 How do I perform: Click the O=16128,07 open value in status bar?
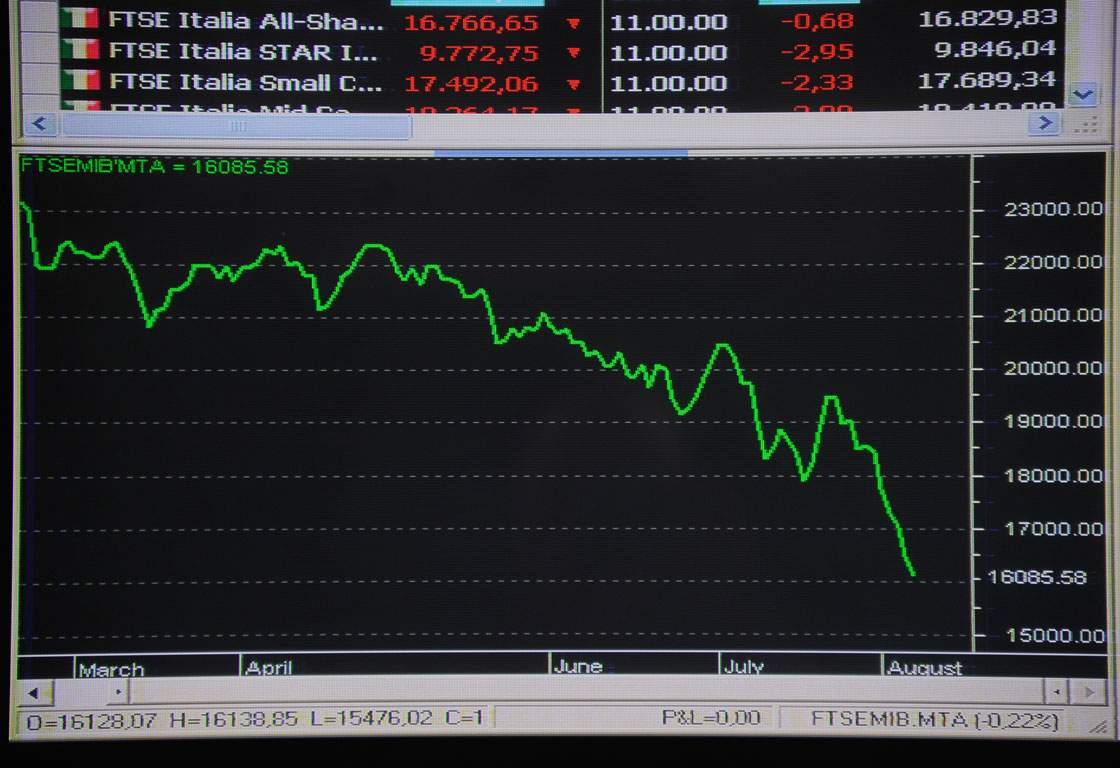pos(91,721)
